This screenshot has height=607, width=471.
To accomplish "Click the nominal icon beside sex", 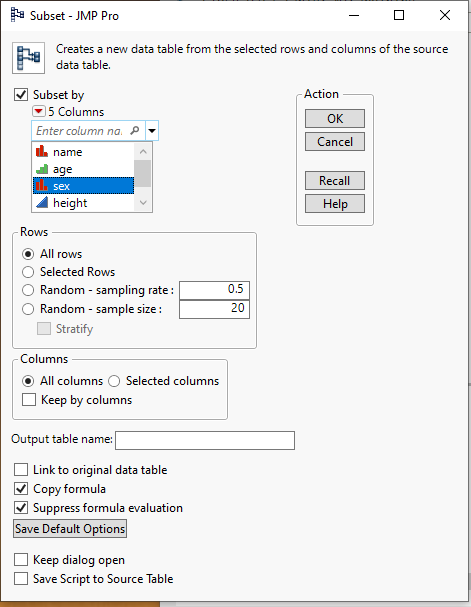I will pos(42,186).
